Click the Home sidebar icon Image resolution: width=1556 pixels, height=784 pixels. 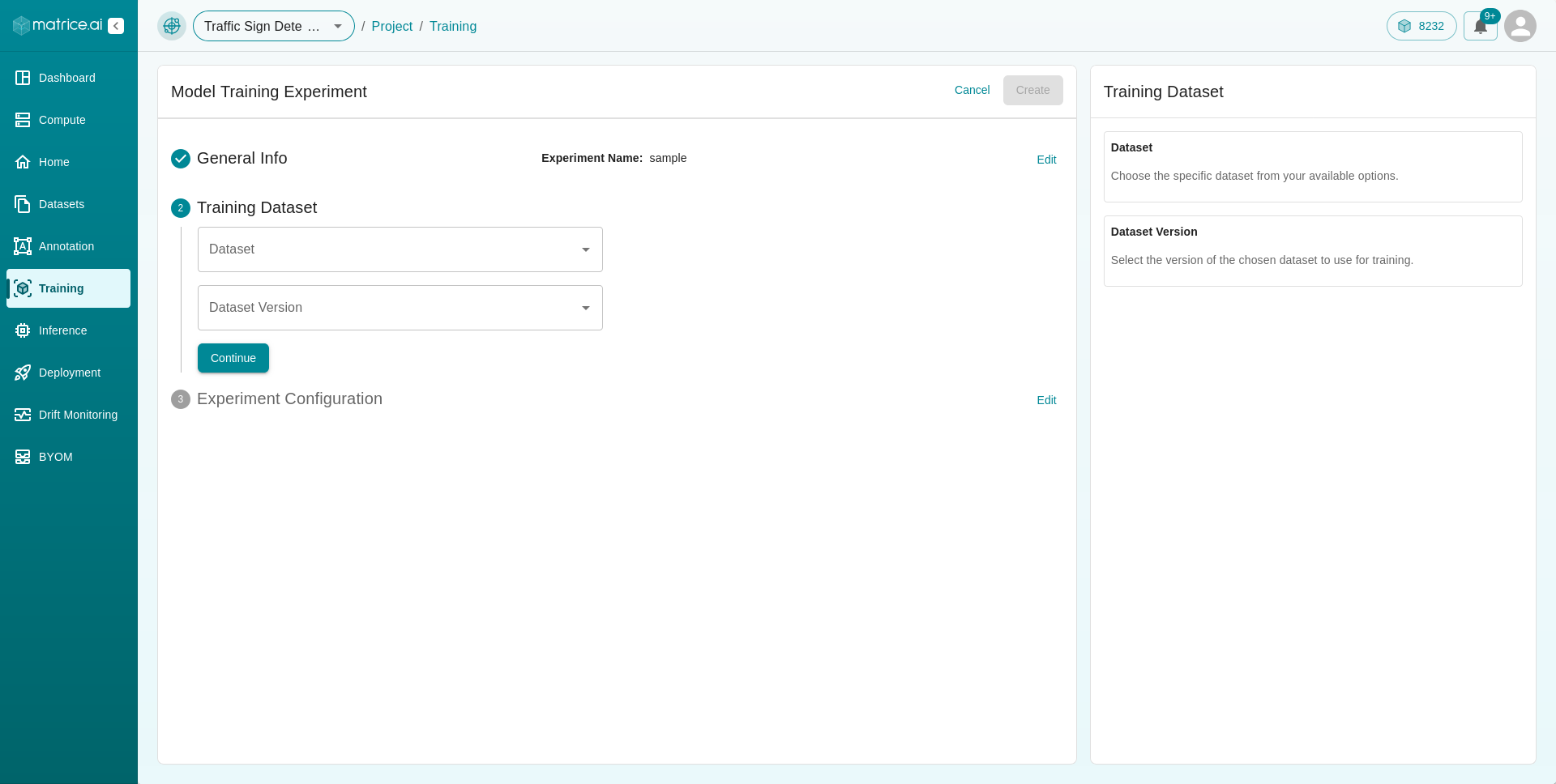(x=23, y=162)
